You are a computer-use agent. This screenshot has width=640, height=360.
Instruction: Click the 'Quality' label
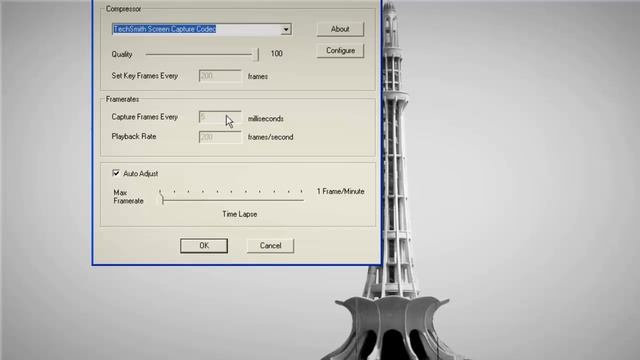[x=122, y=54]
